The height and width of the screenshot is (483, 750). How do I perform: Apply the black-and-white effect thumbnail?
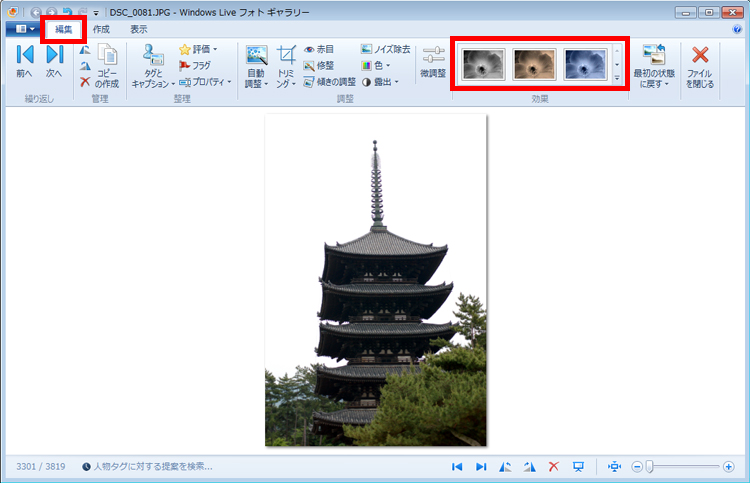[484, 64]
